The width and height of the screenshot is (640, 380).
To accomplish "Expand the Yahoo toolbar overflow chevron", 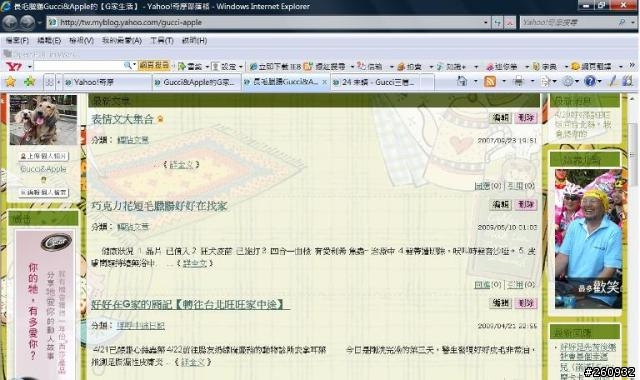I will pyautogui.click(x=632, y=66).
